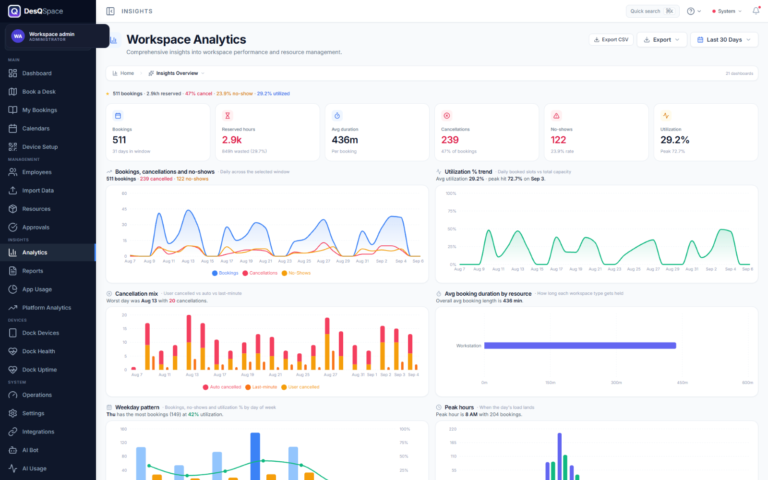
Task: Open the help question mark dropdown
Action: [x=694, y=11]
